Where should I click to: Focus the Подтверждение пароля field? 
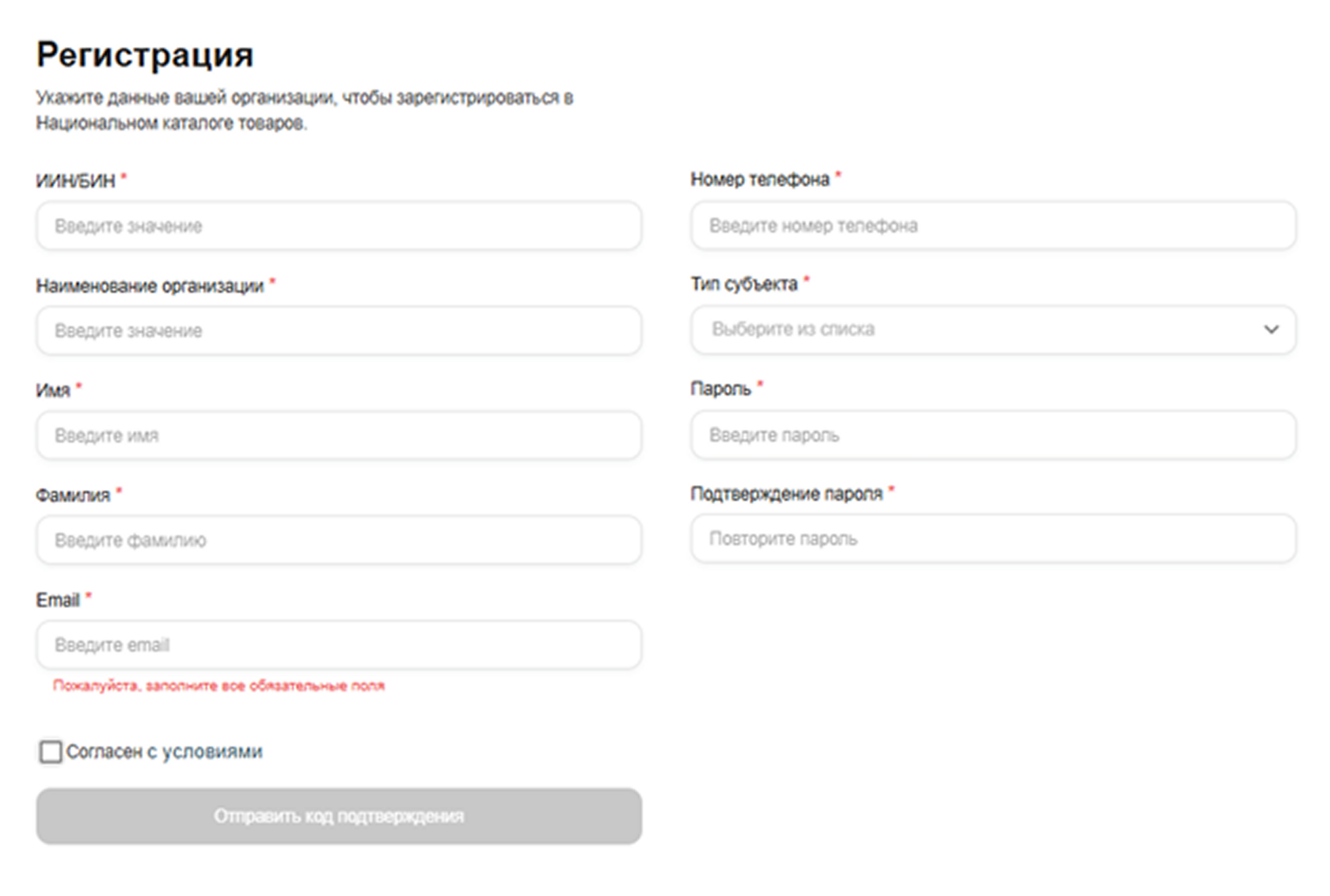(x=993, y=539)
